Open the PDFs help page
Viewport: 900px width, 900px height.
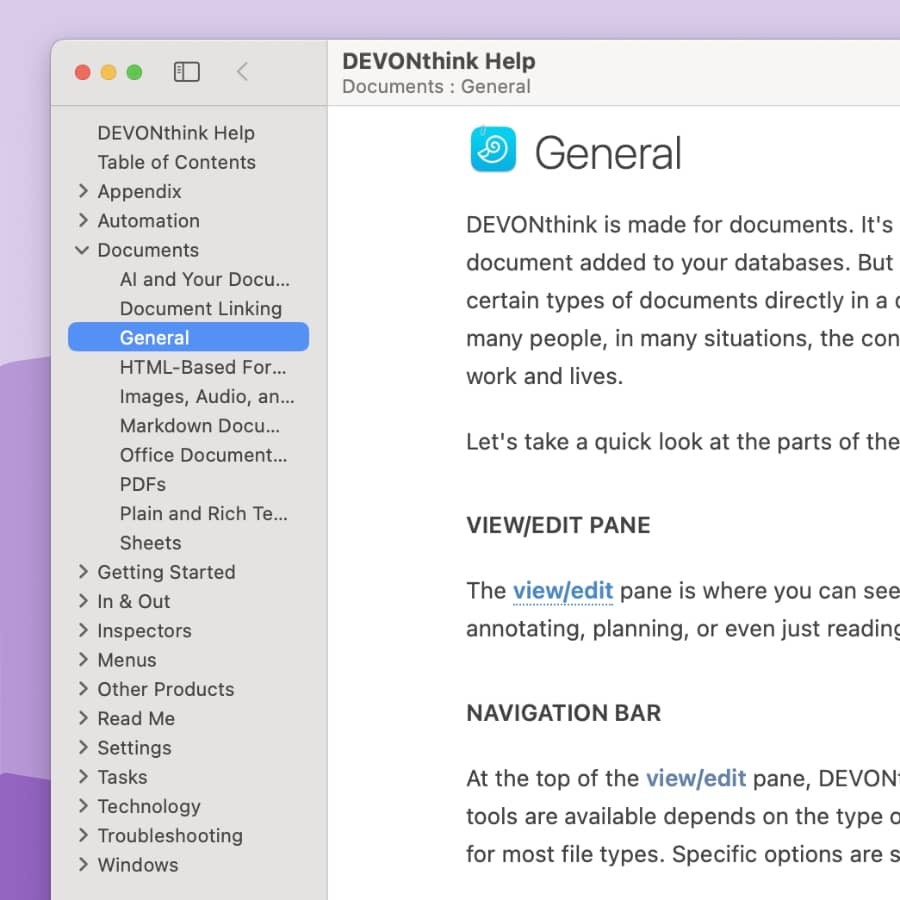[x=143, y=484]
